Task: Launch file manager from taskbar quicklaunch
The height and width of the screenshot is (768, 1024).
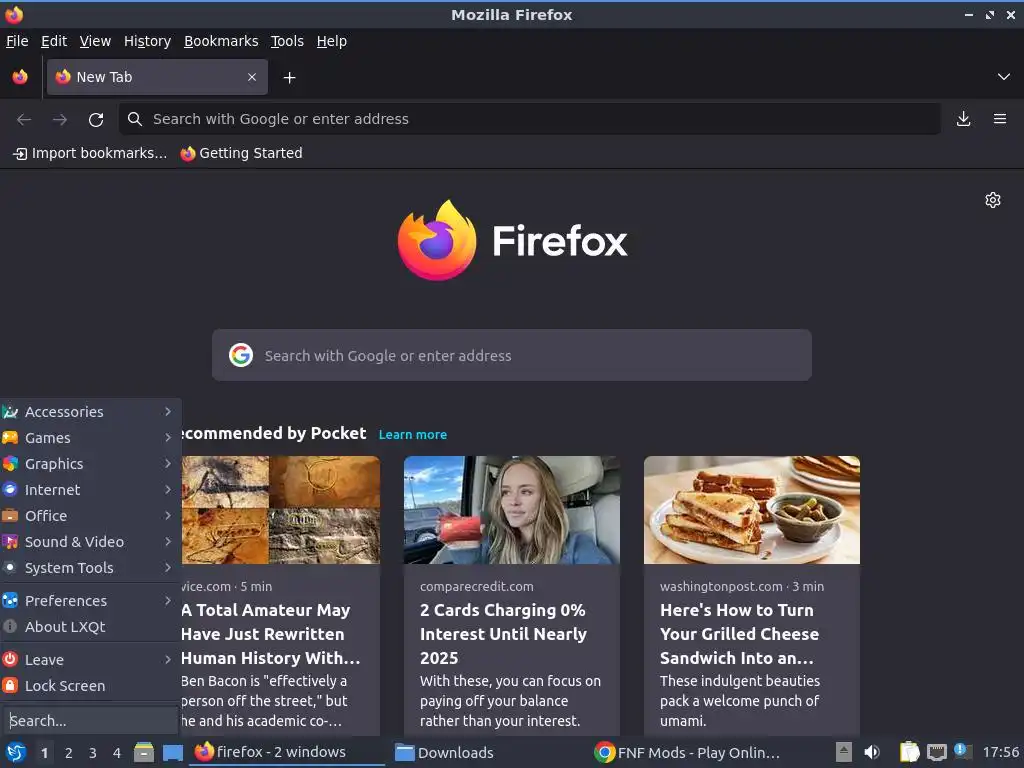Action: (x=144, y=752)
